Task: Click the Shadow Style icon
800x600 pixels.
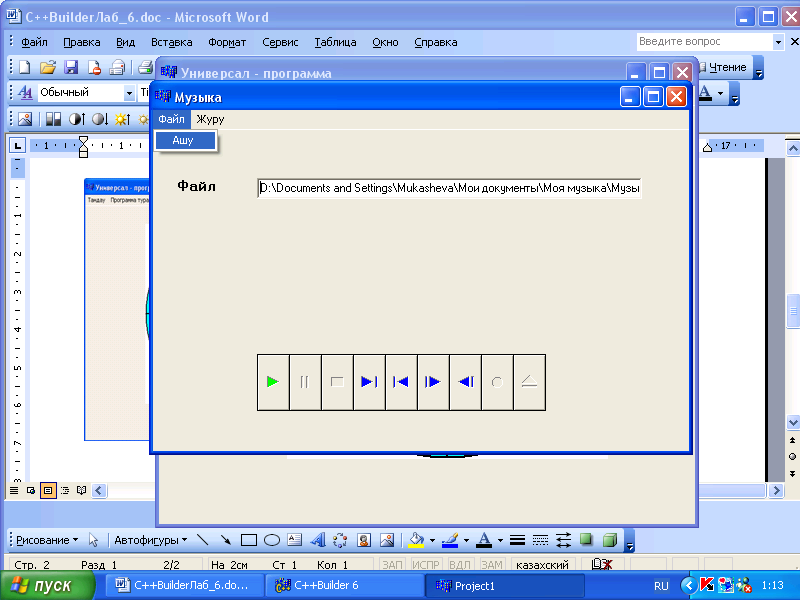Action: (586, 540)
